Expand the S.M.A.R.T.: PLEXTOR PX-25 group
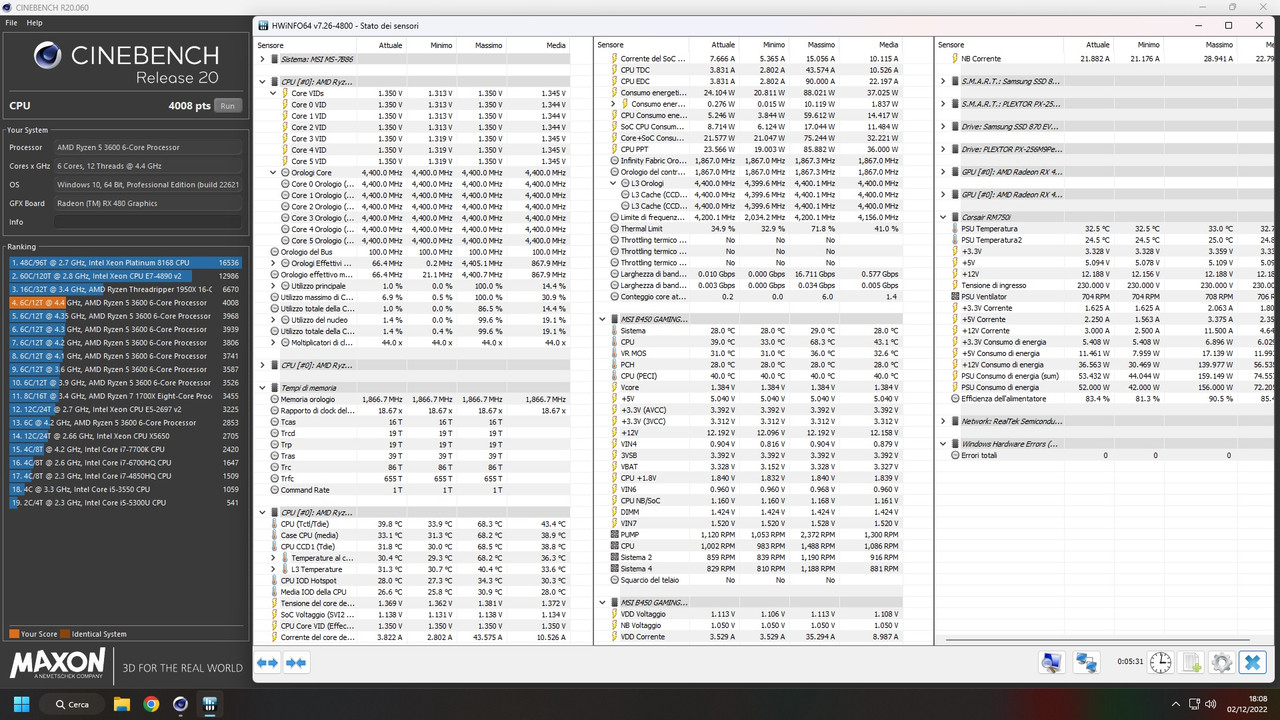 942,104
